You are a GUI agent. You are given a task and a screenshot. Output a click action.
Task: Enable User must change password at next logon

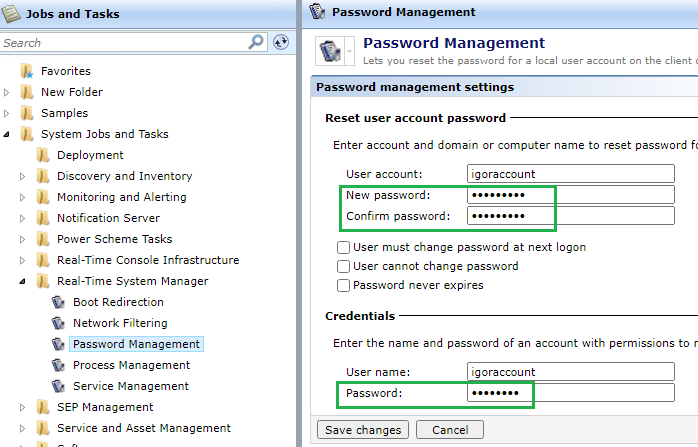tap(343, 247)
